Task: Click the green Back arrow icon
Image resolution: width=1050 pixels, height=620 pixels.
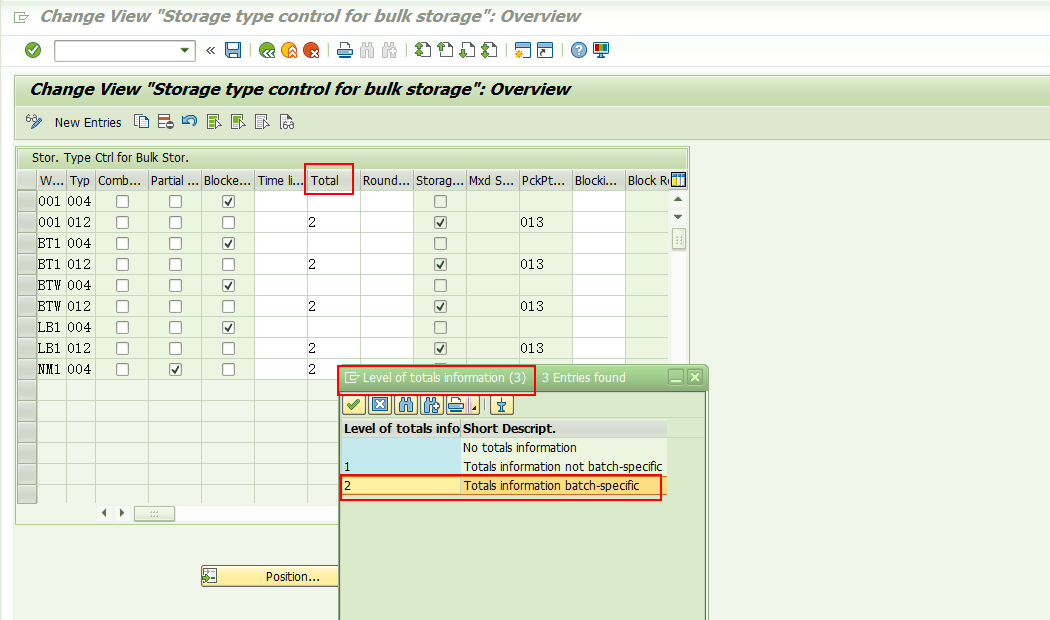Action: pyautogui.click(x=268, y=50)
